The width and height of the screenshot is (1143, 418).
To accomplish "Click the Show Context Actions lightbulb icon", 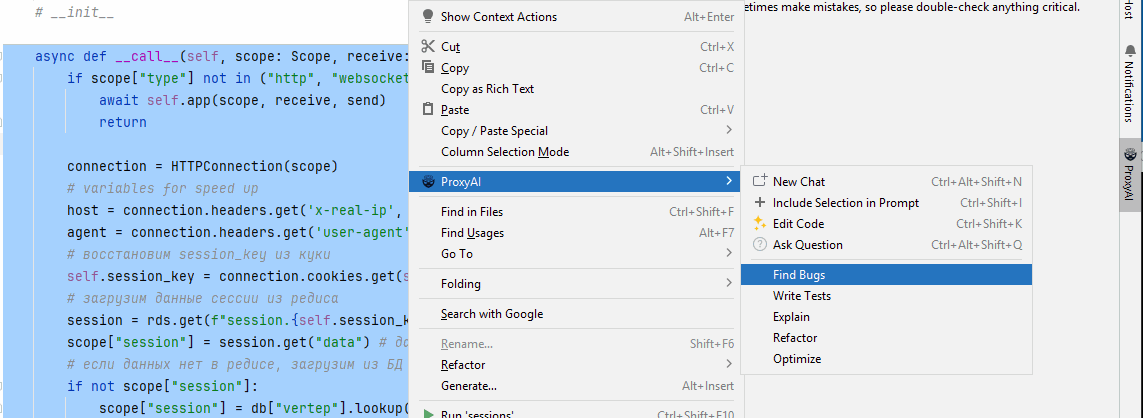I will click(x=428, y=17).
